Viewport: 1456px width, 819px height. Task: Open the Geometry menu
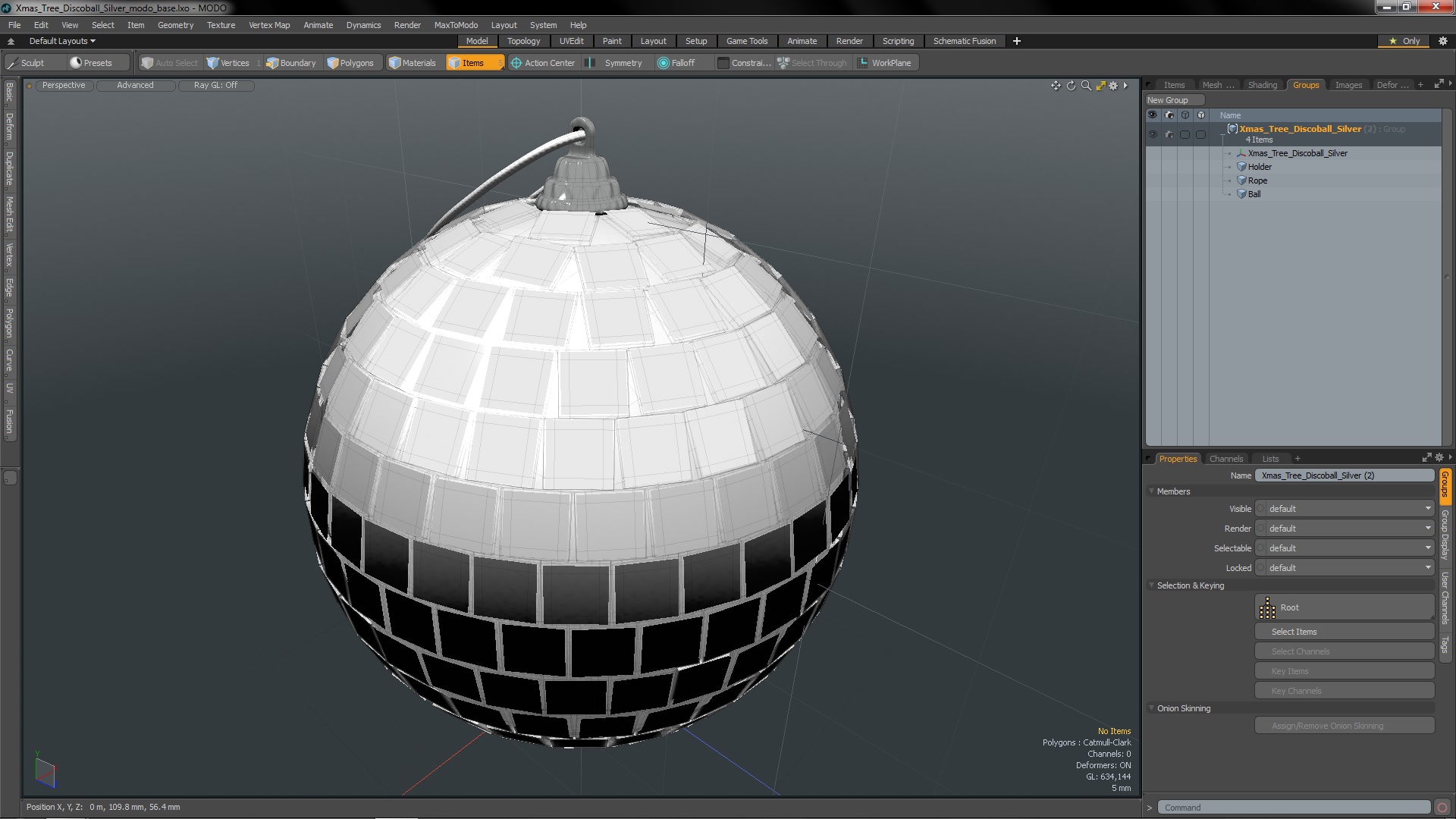tap(175, 25)
